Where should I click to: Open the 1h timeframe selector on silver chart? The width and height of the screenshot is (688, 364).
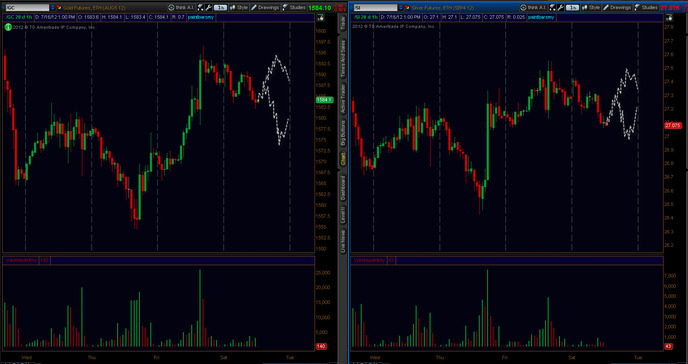tap(572, 7)
